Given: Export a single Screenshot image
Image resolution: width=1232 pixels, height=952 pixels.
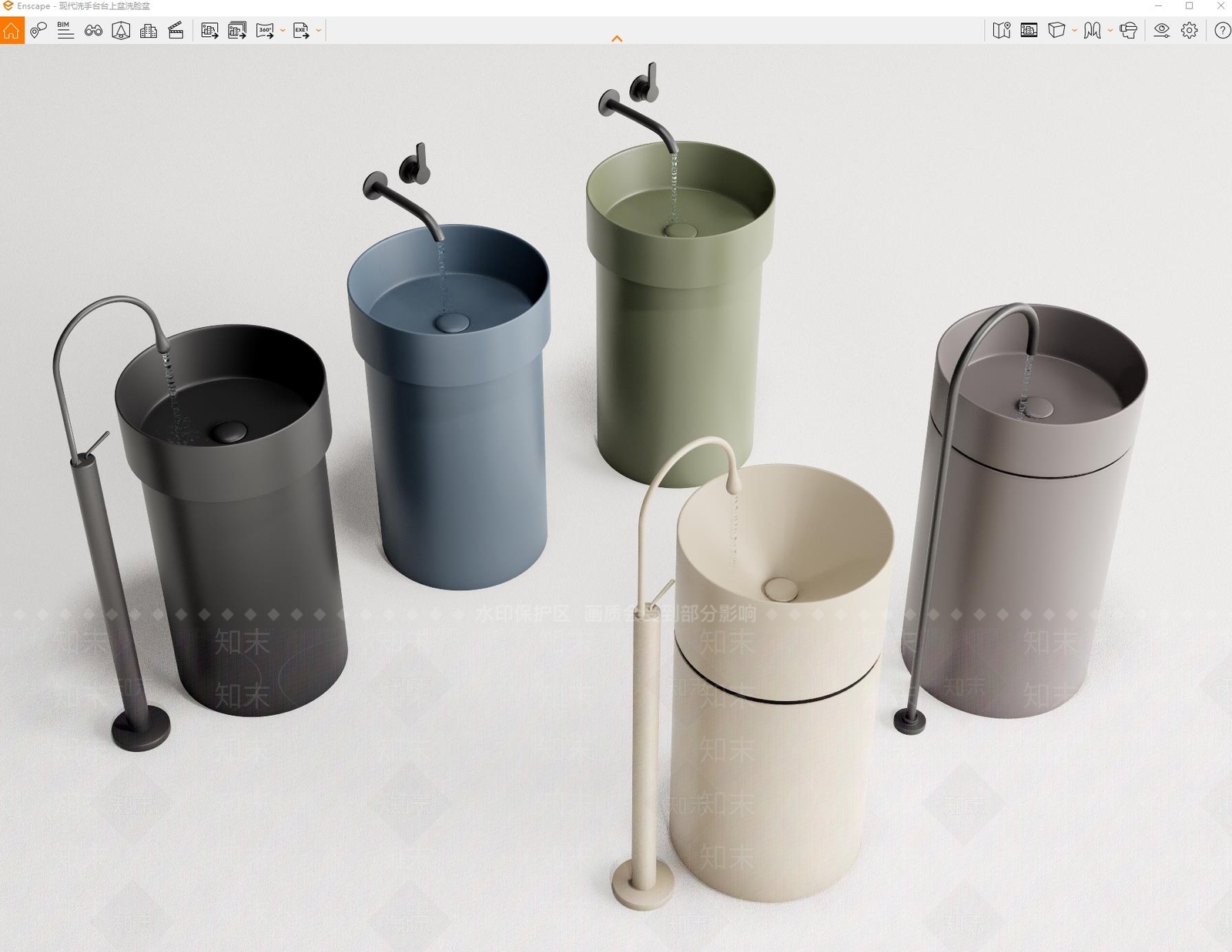Looking at the screenshot, I should [x=209, y=31].
